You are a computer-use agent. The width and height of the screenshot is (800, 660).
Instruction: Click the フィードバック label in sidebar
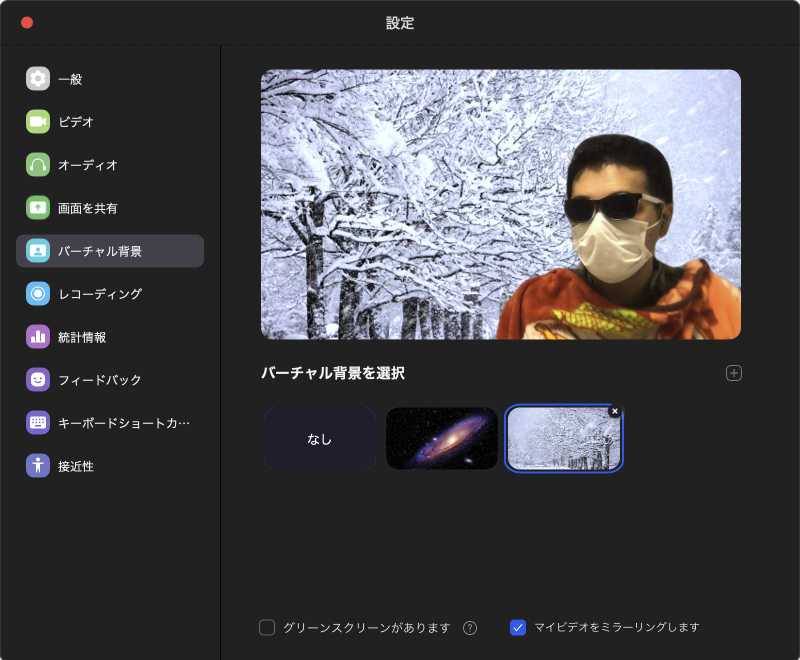(100, 380)
